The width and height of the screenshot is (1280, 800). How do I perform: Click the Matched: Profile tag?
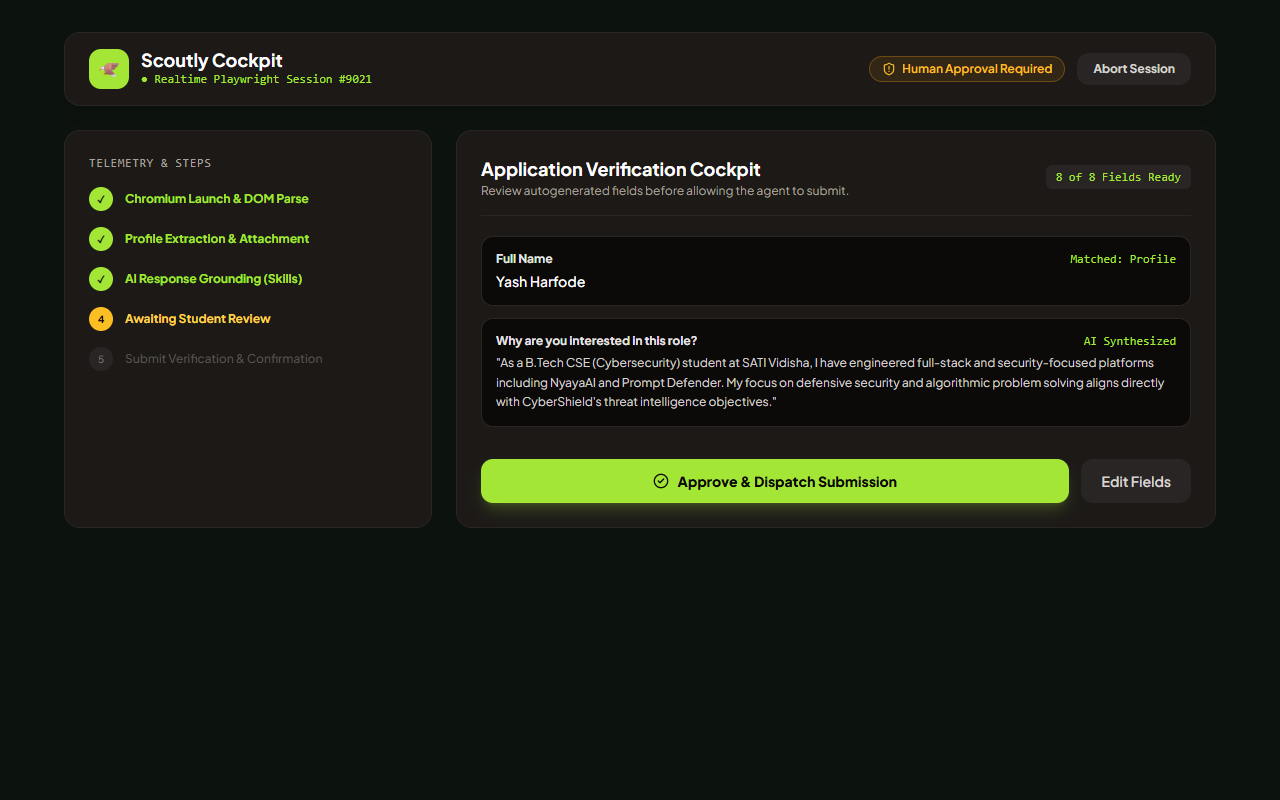1123,259
